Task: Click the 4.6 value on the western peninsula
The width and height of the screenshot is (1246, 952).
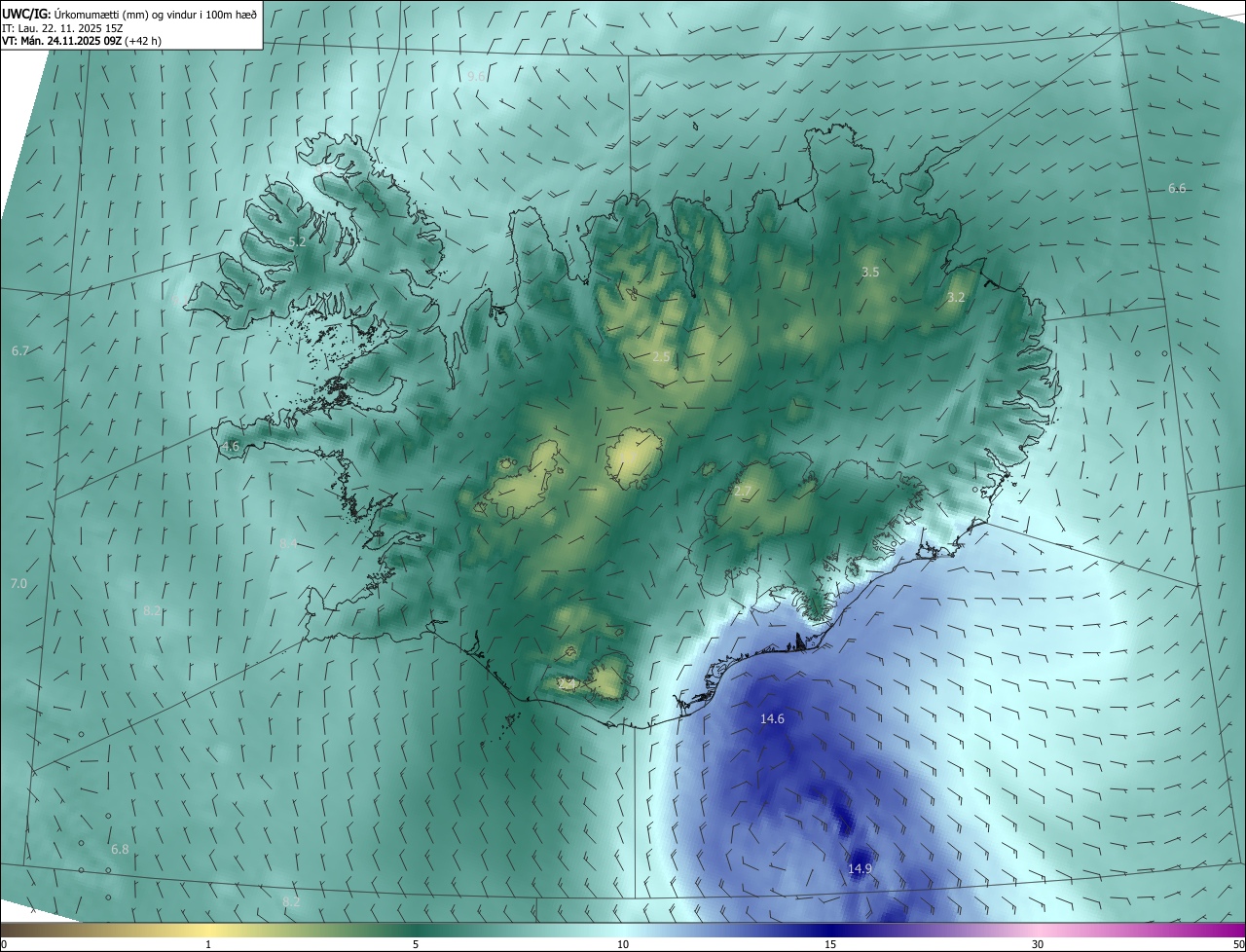Action: pos(231,447)
